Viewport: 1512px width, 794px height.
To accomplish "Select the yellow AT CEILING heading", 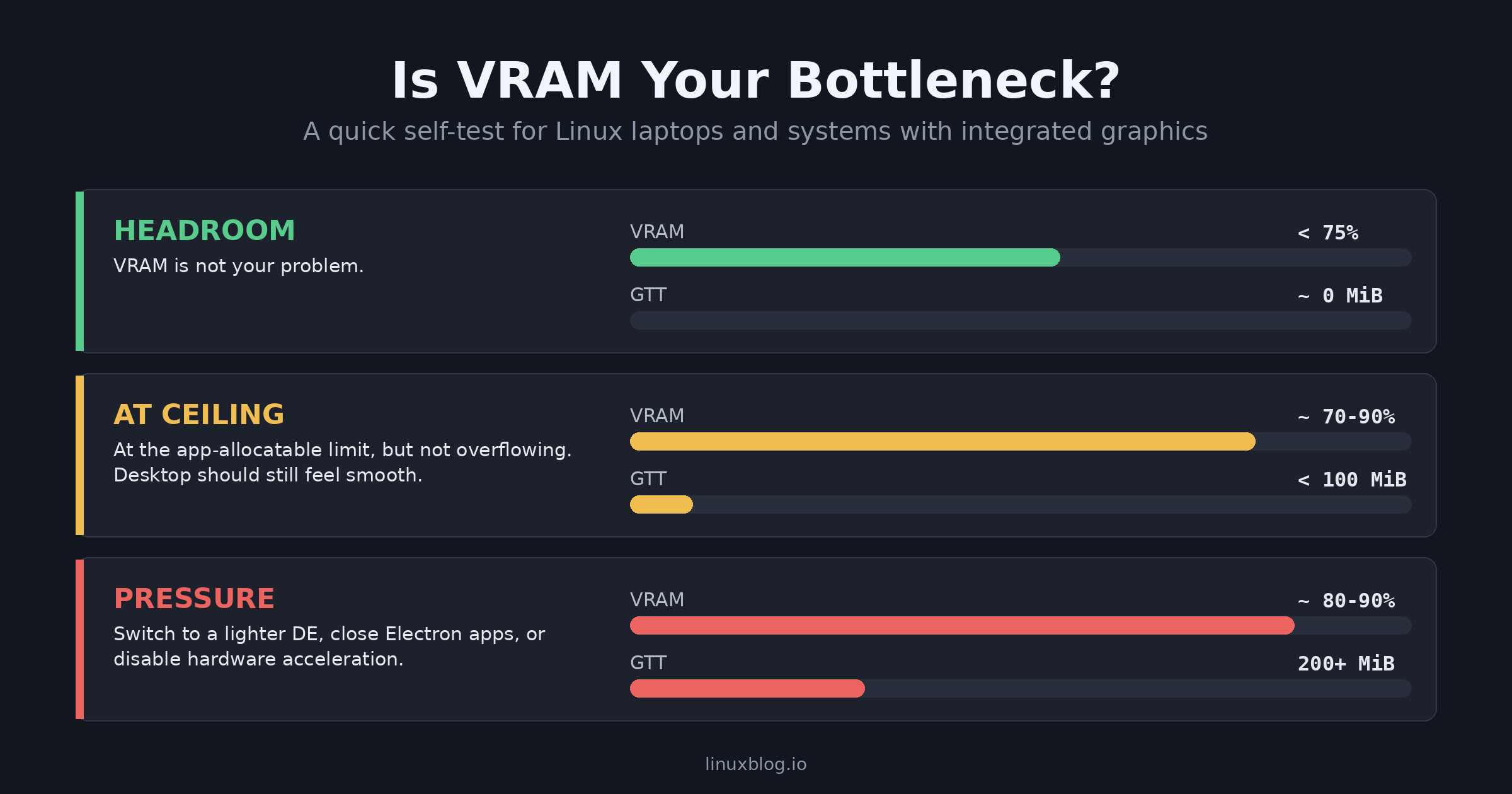I will tap(198, 415).
